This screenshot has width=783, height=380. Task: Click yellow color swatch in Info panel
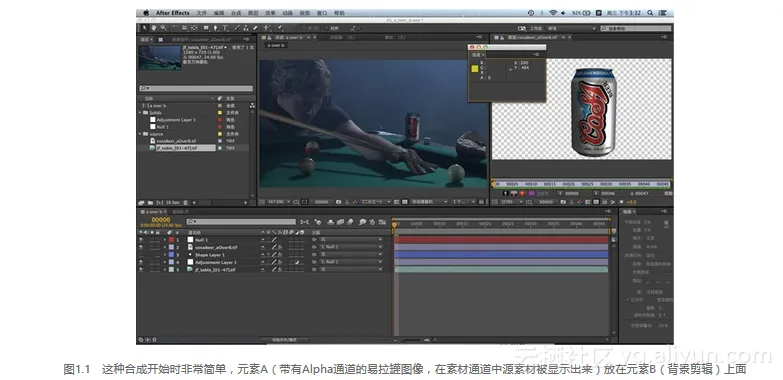474,68
